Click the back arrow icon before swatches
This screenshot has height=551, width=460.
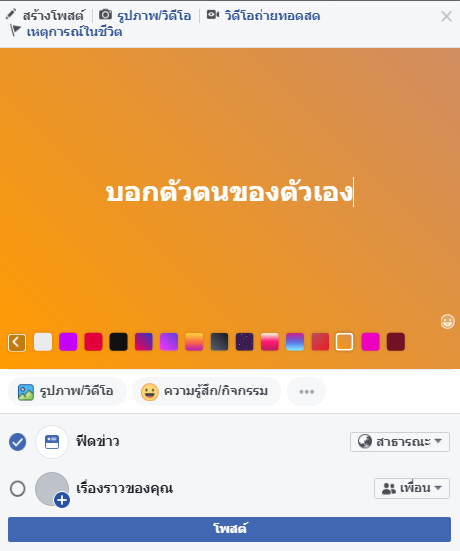(x=17, y=342)
